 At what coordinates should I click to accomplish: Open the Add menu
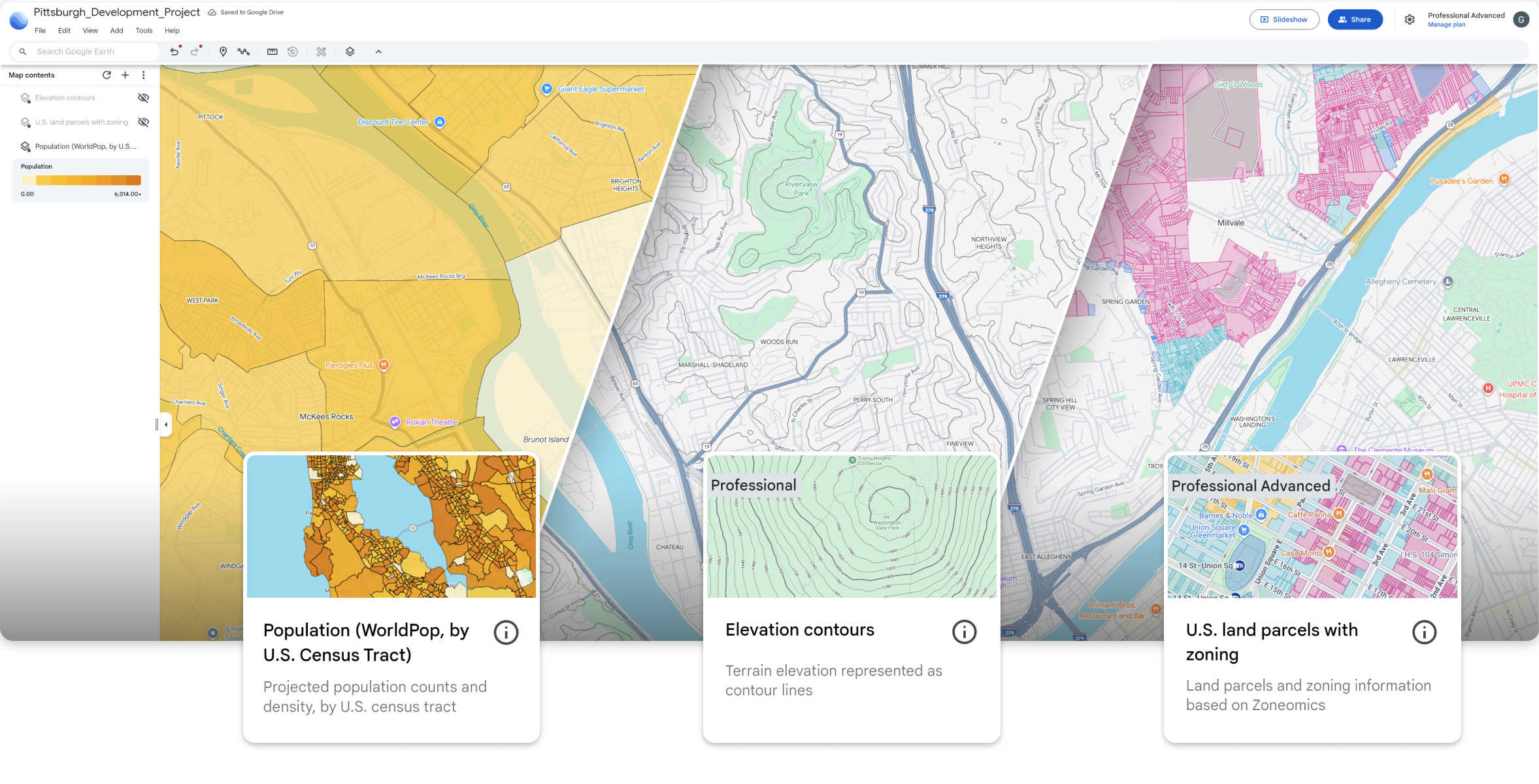(116, 31)
